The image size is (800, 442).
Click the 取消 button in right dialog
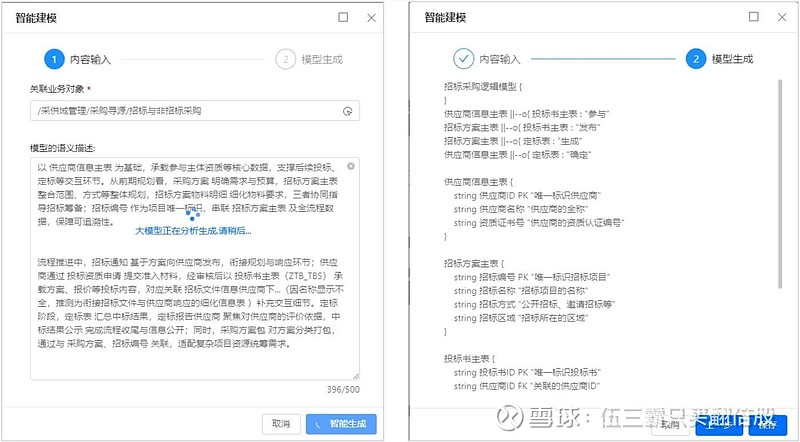coord(670,424)
